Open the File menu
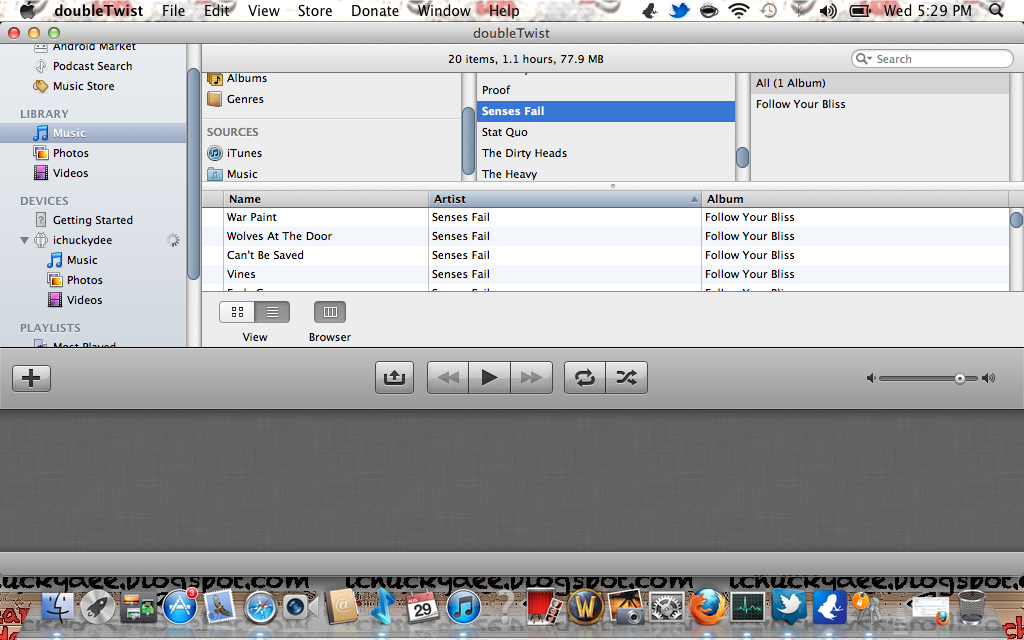Screen dimensions: 1024x640 point(173,10)
